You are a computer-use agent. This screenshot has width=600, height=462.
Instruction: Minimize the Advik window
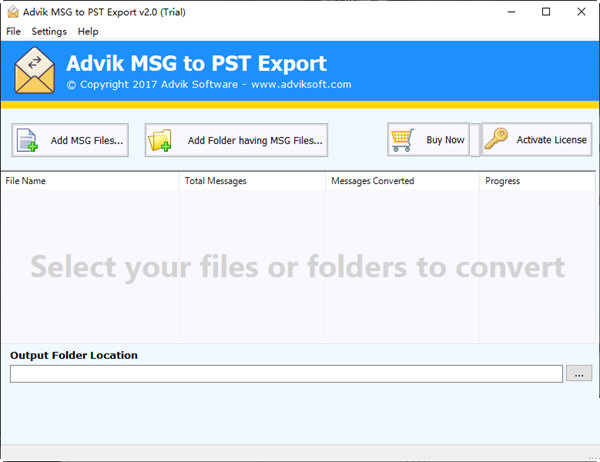tap(511, 12)
